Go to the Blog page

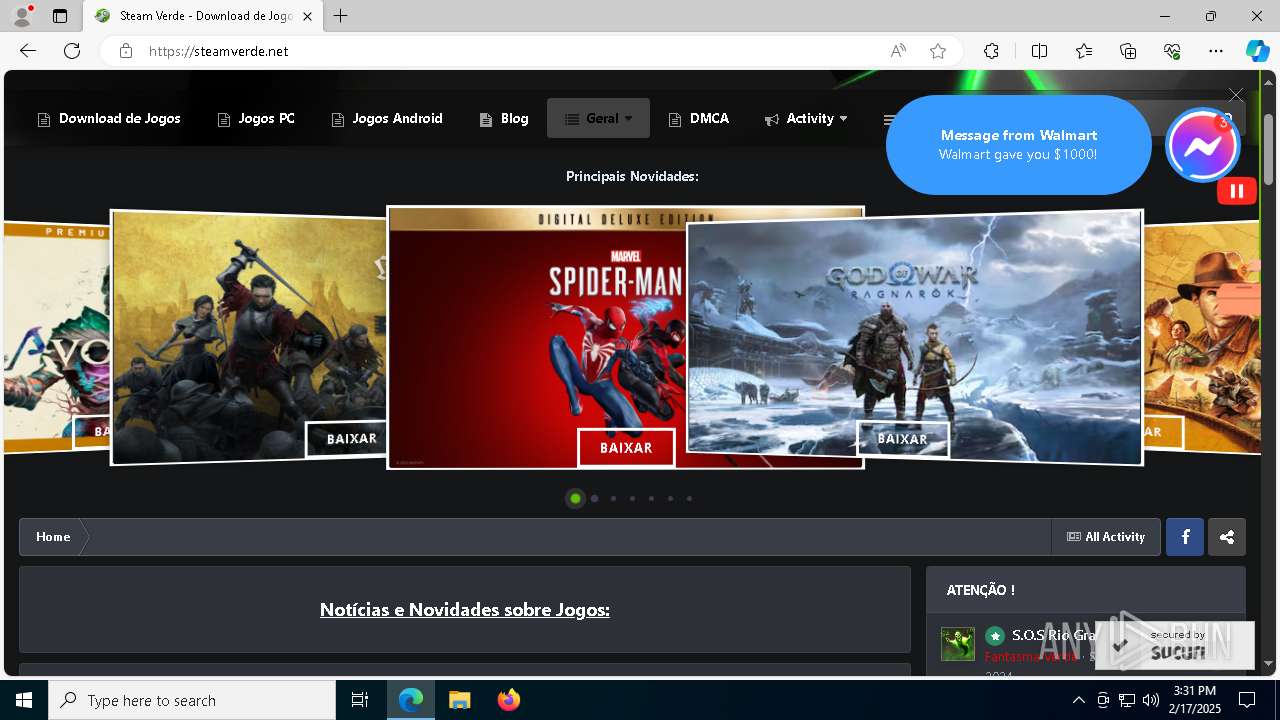pos(504,118)
